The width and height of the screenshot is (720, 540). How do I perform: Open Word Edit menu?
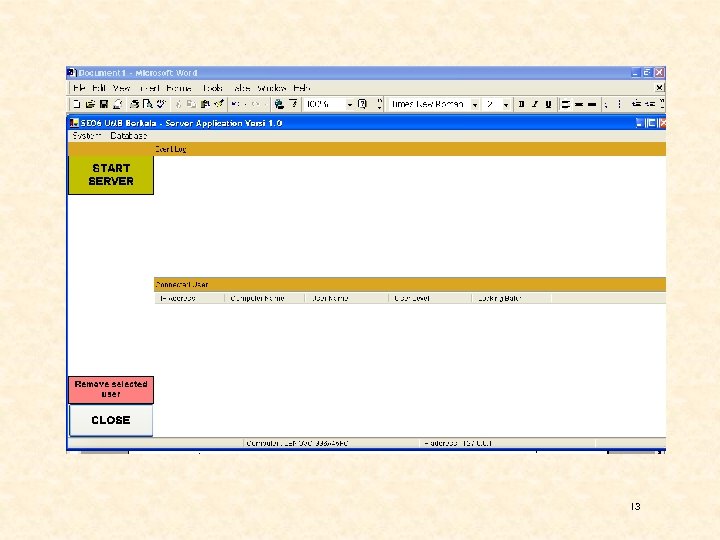(x=99, y=88)
